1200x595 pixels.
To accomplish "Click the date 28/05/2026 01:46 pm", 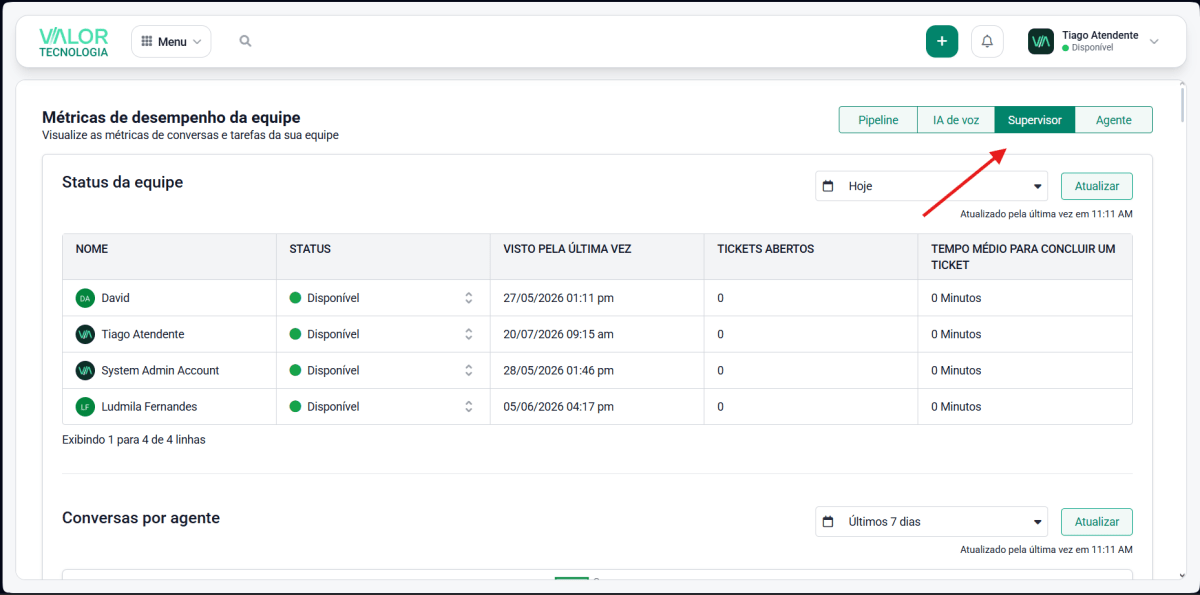I will click(559, 370).
